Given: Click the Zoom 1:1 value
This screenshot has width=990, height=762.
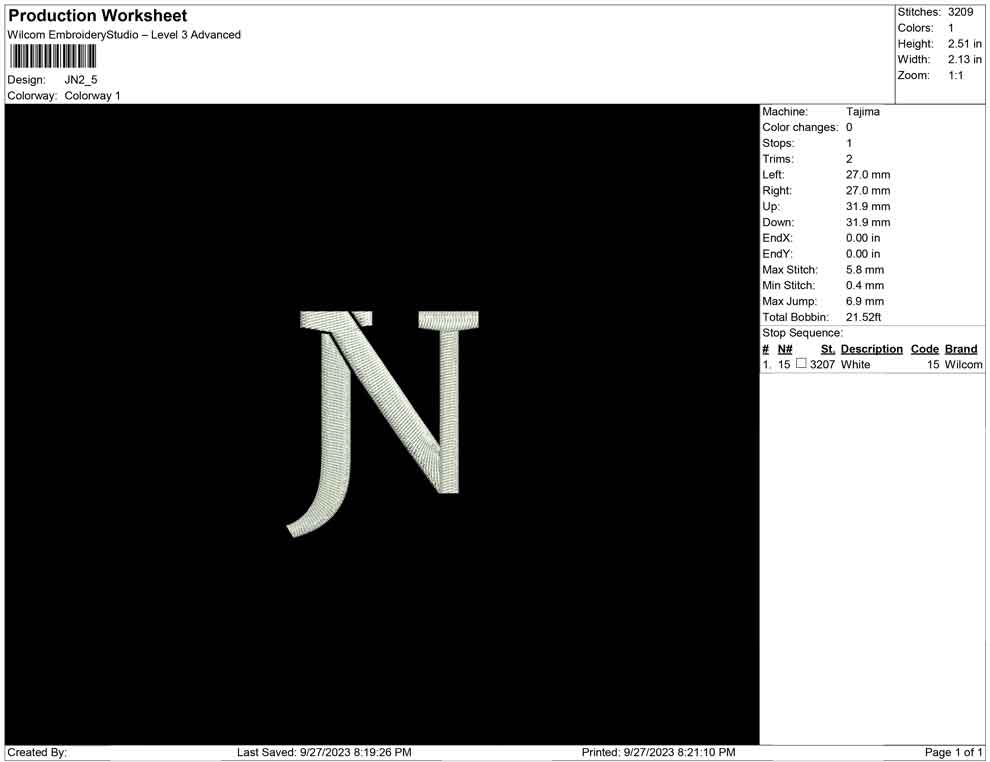Looking at the screenshot, I should (955, 76).
